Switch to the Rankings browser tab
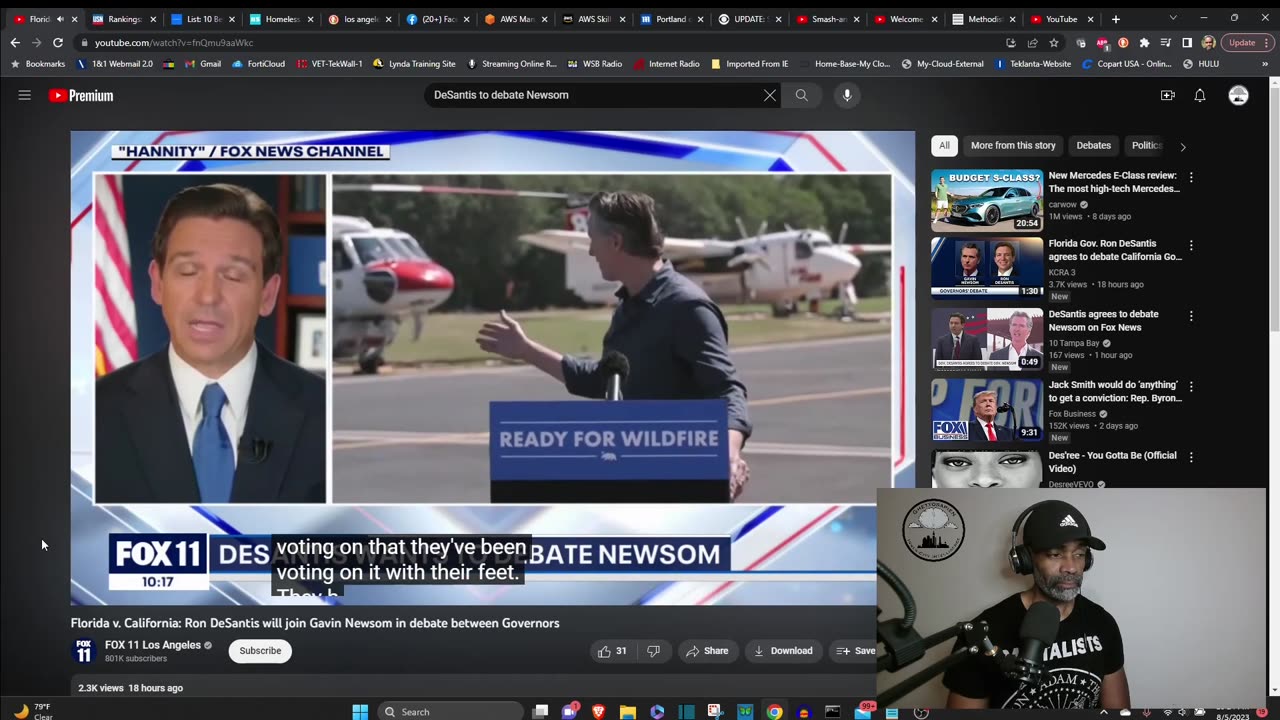 (124, 19)
